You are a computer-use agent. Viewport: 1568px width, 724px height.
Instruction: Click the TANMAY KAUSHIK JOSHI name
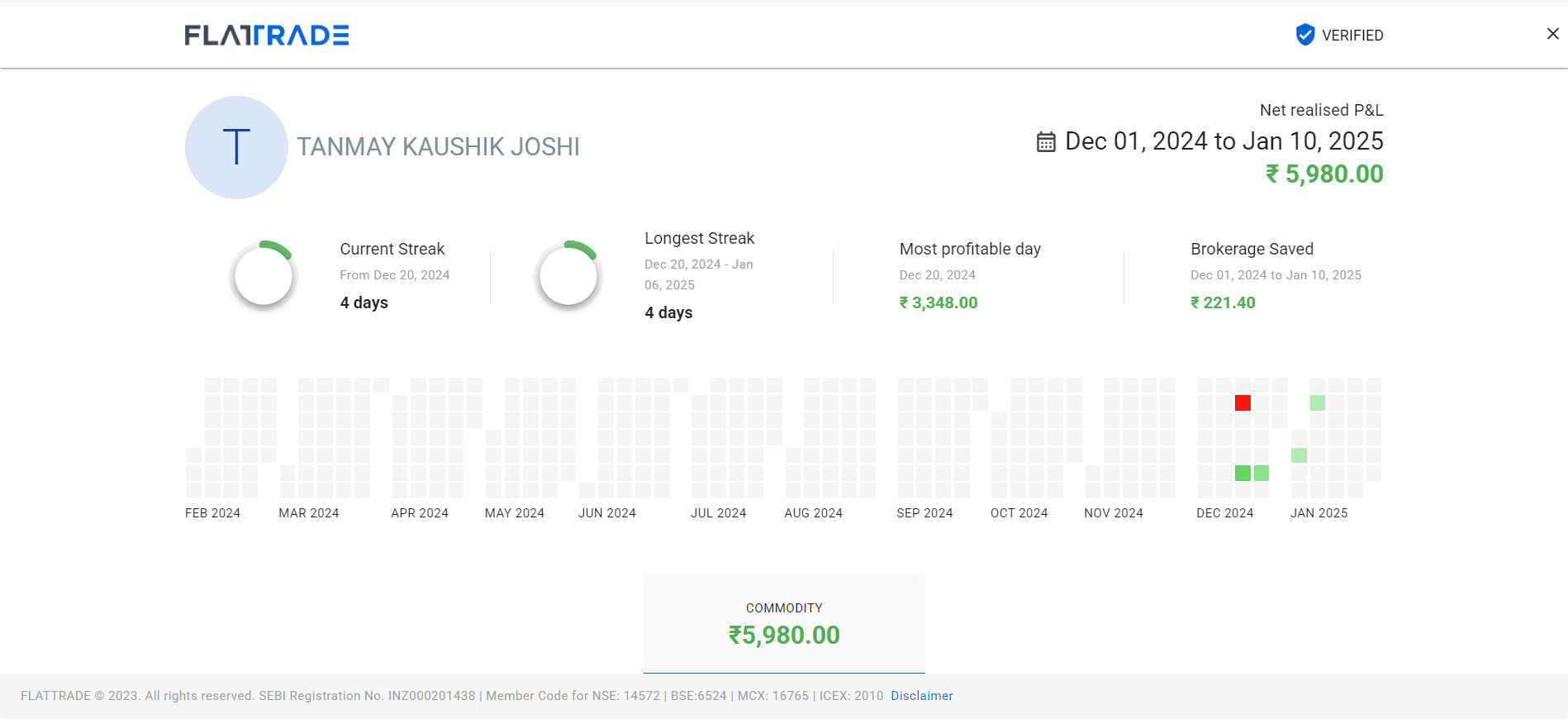coord(438,147)
